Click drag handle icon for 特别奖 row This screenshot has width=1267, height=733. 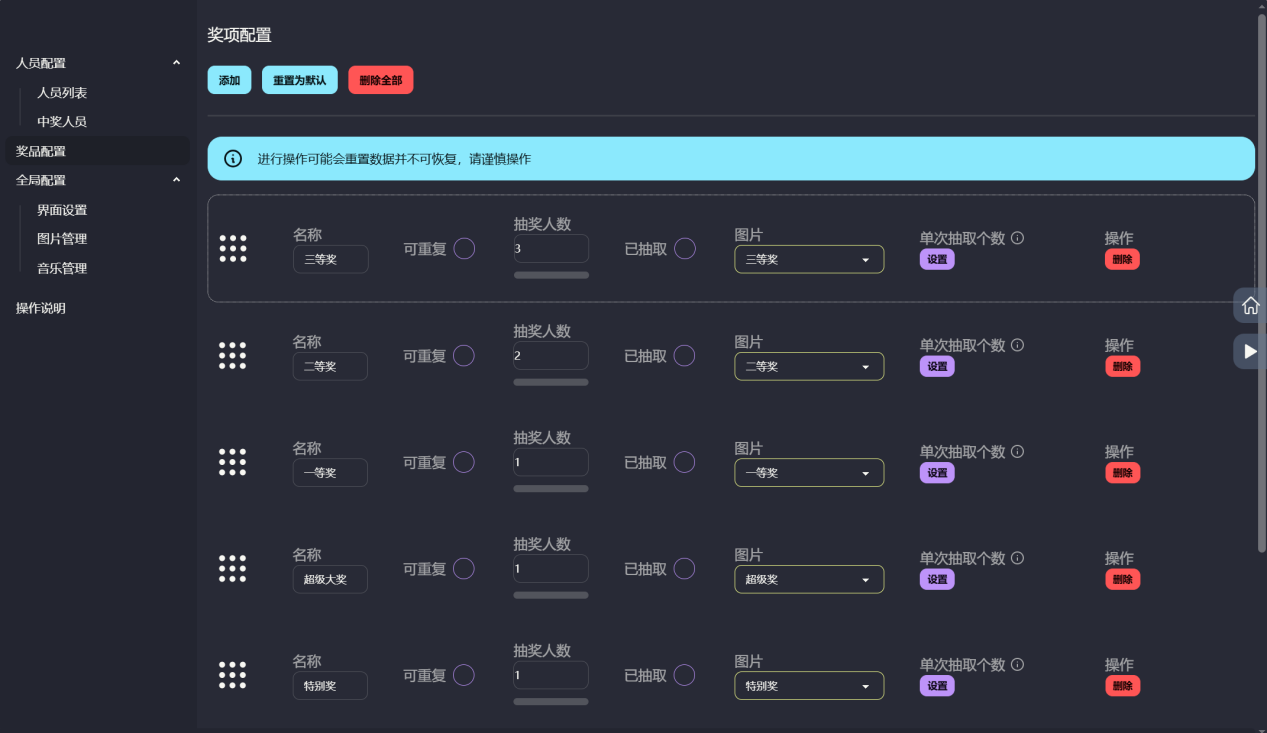coord(233,675)
